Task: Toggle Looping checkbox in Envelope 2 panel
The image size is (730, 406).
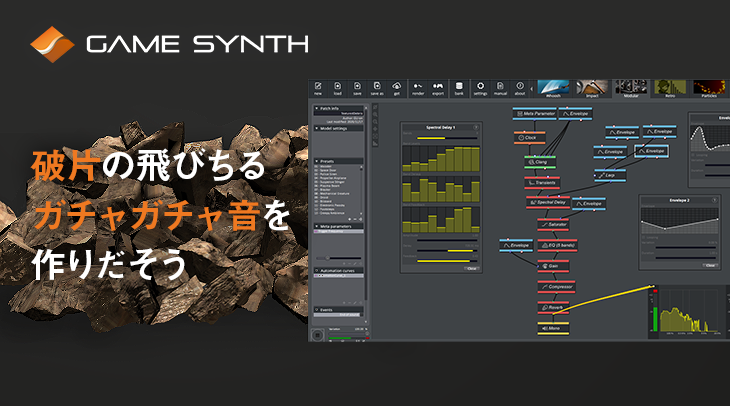Action: [x=644, y=237]
